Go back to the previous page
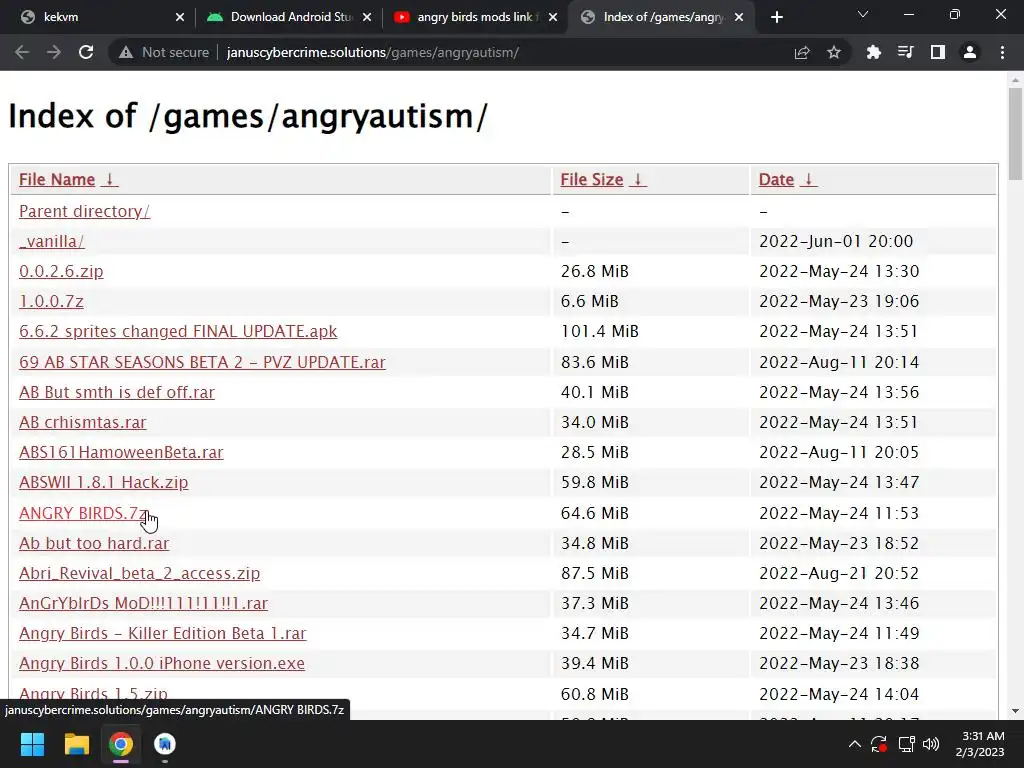 [x=22, y=52]
